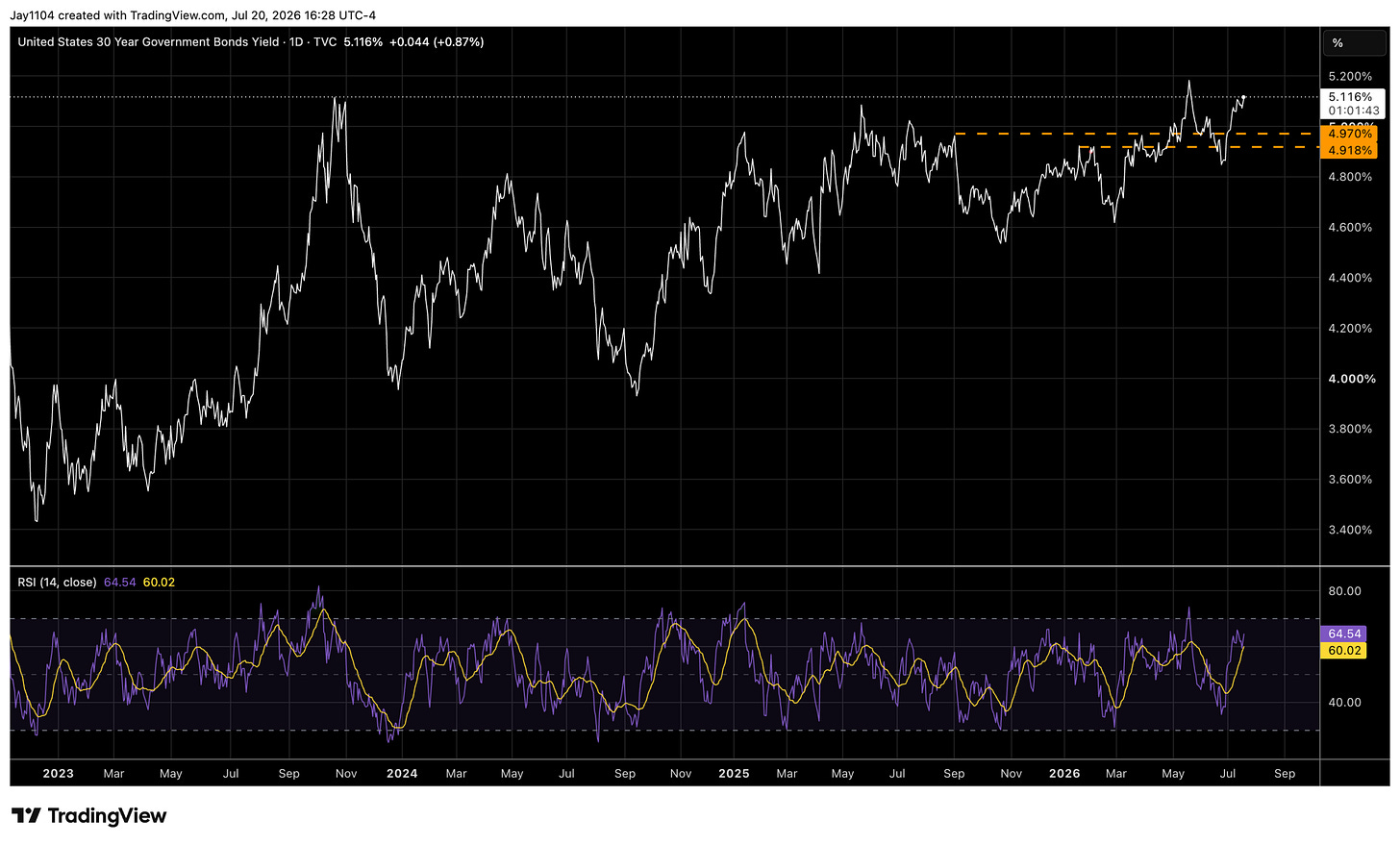Click the price change +0.044 (+0.87%) text
Image resolution: width=1400 pixels, height=845 pixels.
coord(437,42)
